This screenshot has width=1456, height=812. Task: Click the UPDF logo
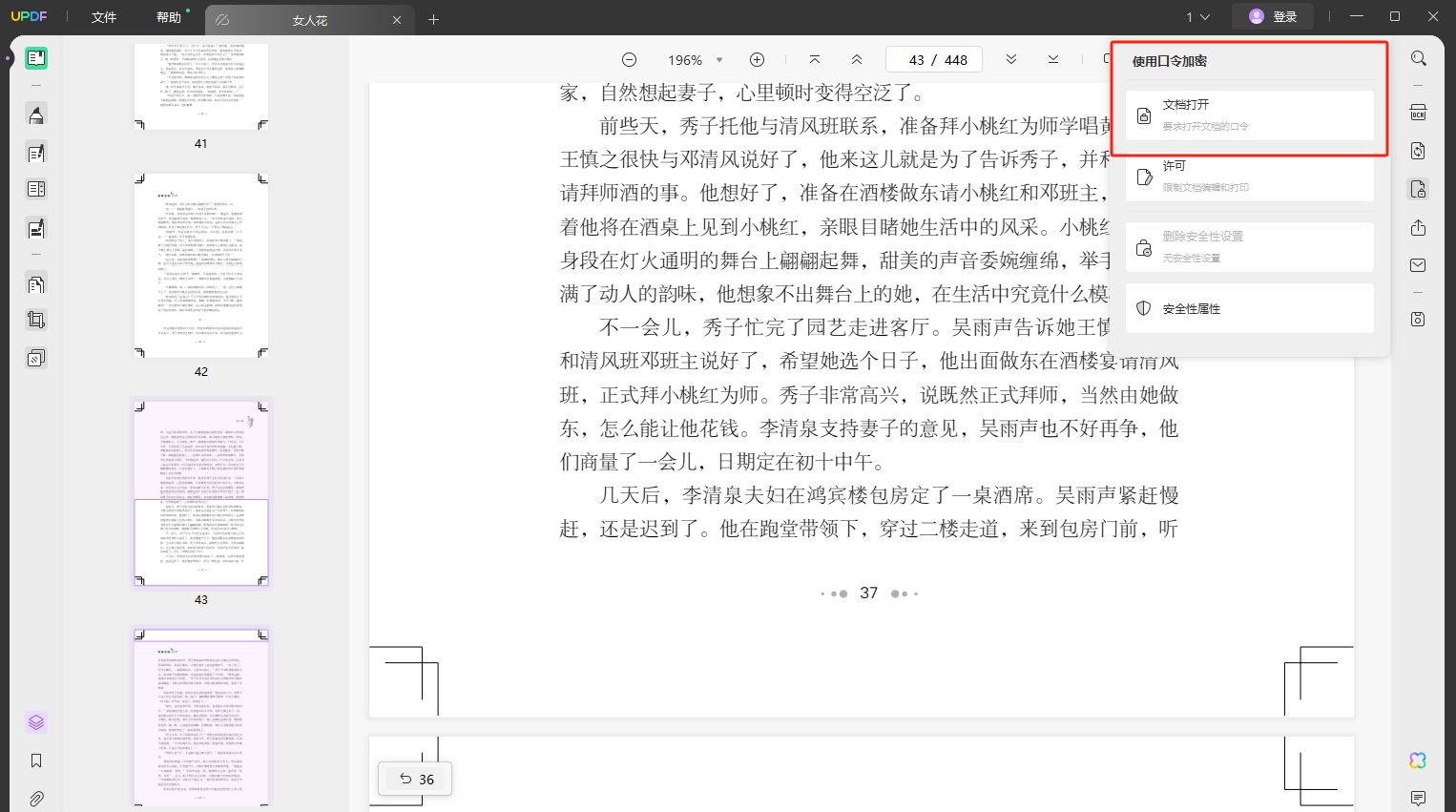(29, 17)
